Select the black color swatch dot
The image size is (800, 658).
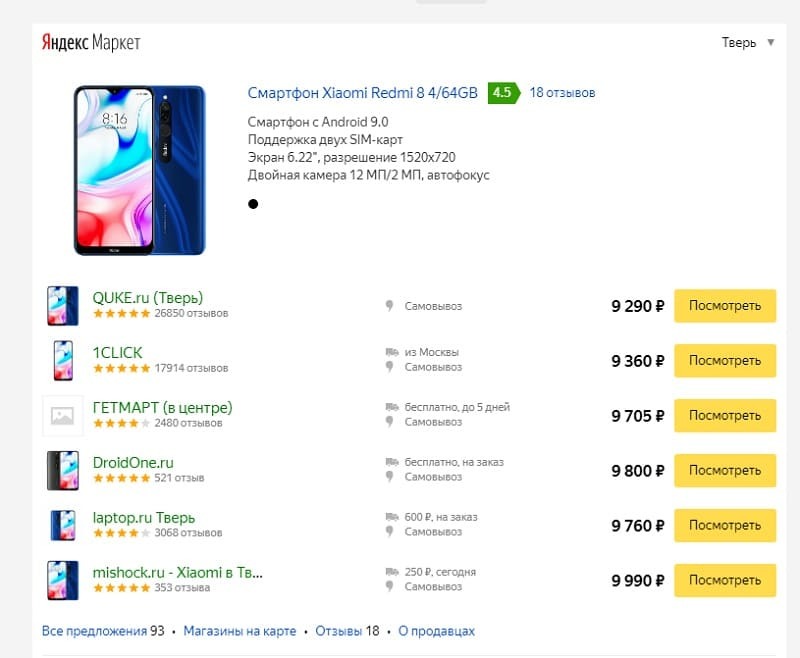click(x=253, y=204)
